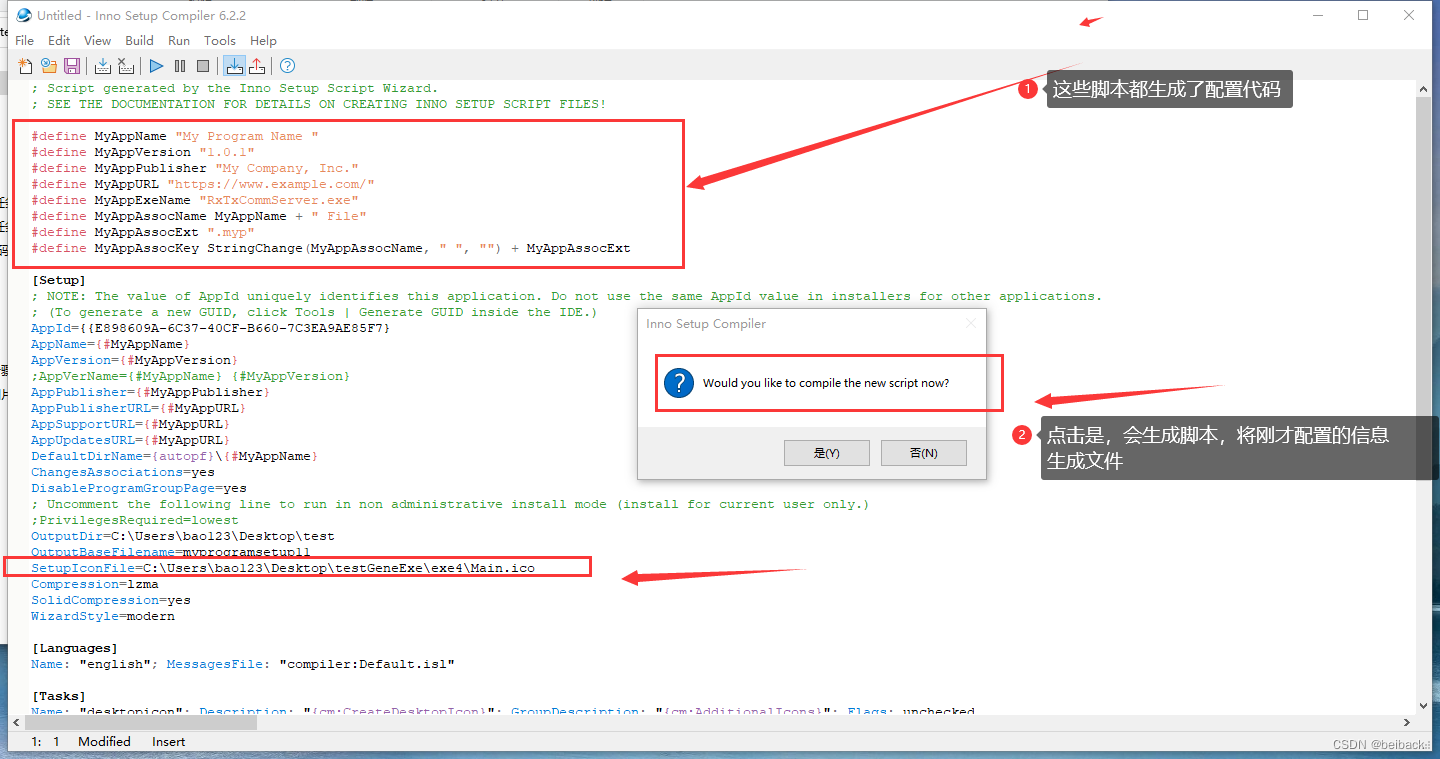Click the Inno Setup app icon in the title bar
The width and height of the screenshot is (1440, 759).
coord(24,15)
